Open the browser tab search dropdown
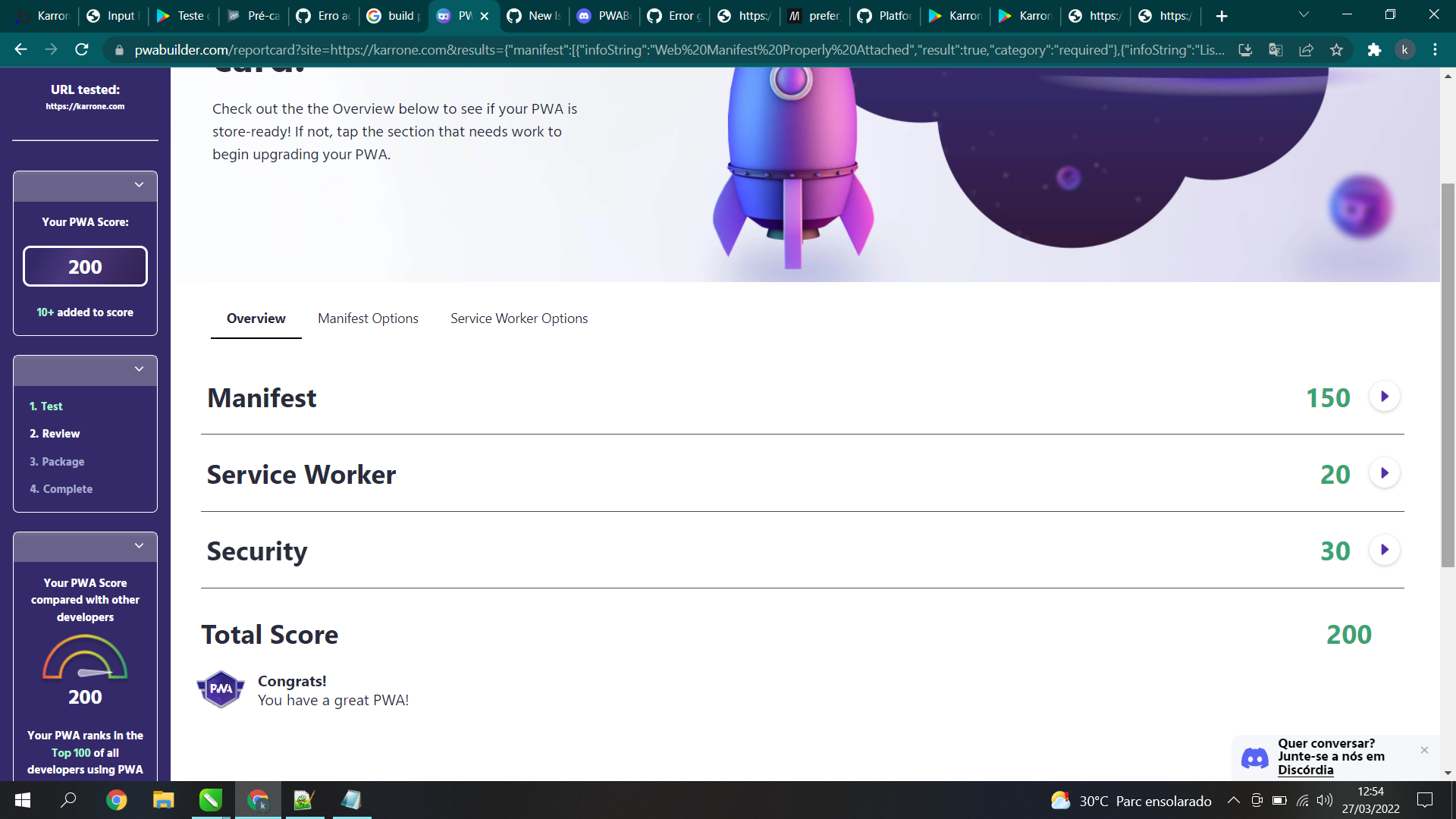The height and width of the screenshot is (819, 1456). pyautogui.click(x=1304, y=15)
